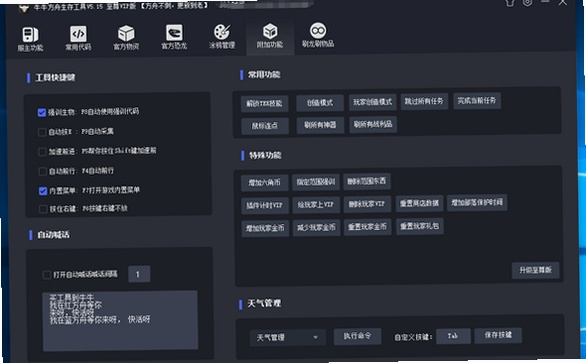Click the 重置玩家礼包 button

pyautogui.click(x=420, y=226)
